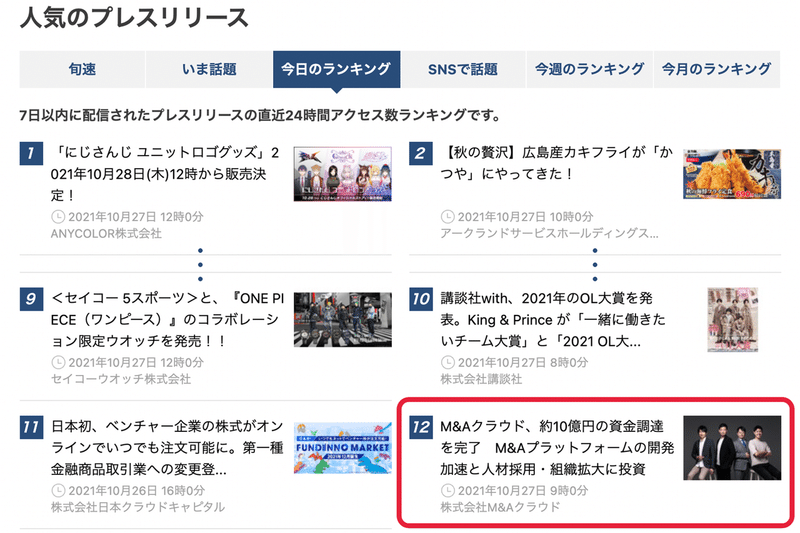
Task: Click the date 2021年10月27日 8時0分
Action: (x=523, y=363)
